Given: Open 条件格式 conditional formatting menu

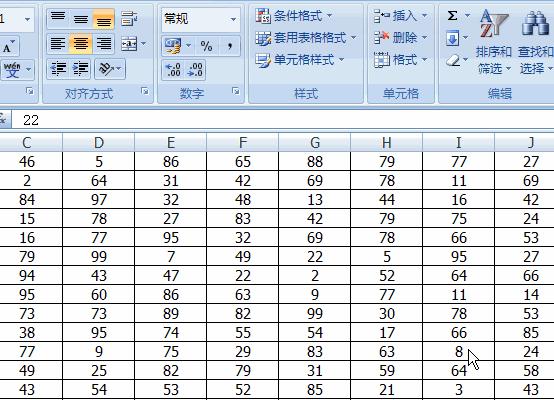Looking at the screenshot, I should click(x=294, y=16).
